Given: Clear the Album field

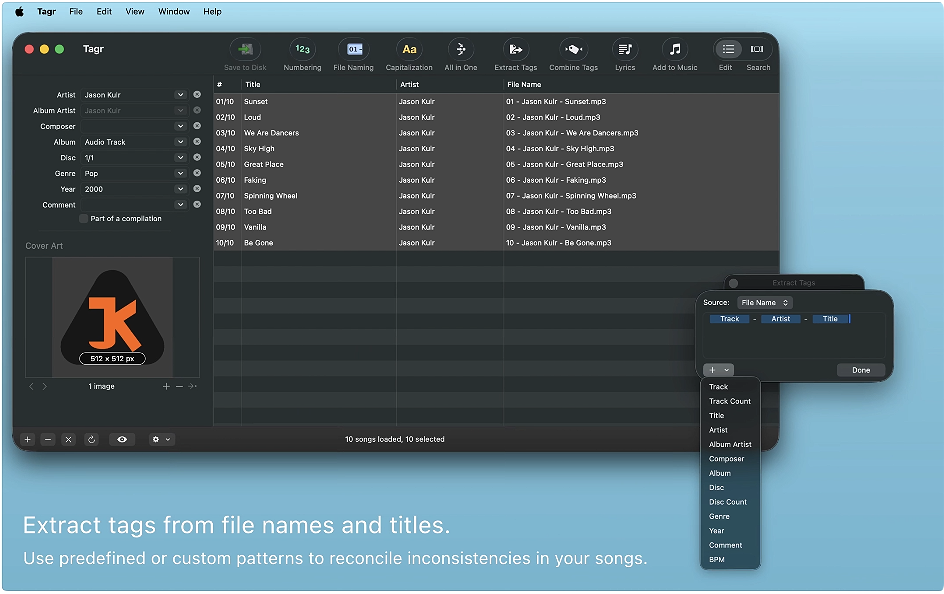Looking at the screenshot, I should 197,141.
